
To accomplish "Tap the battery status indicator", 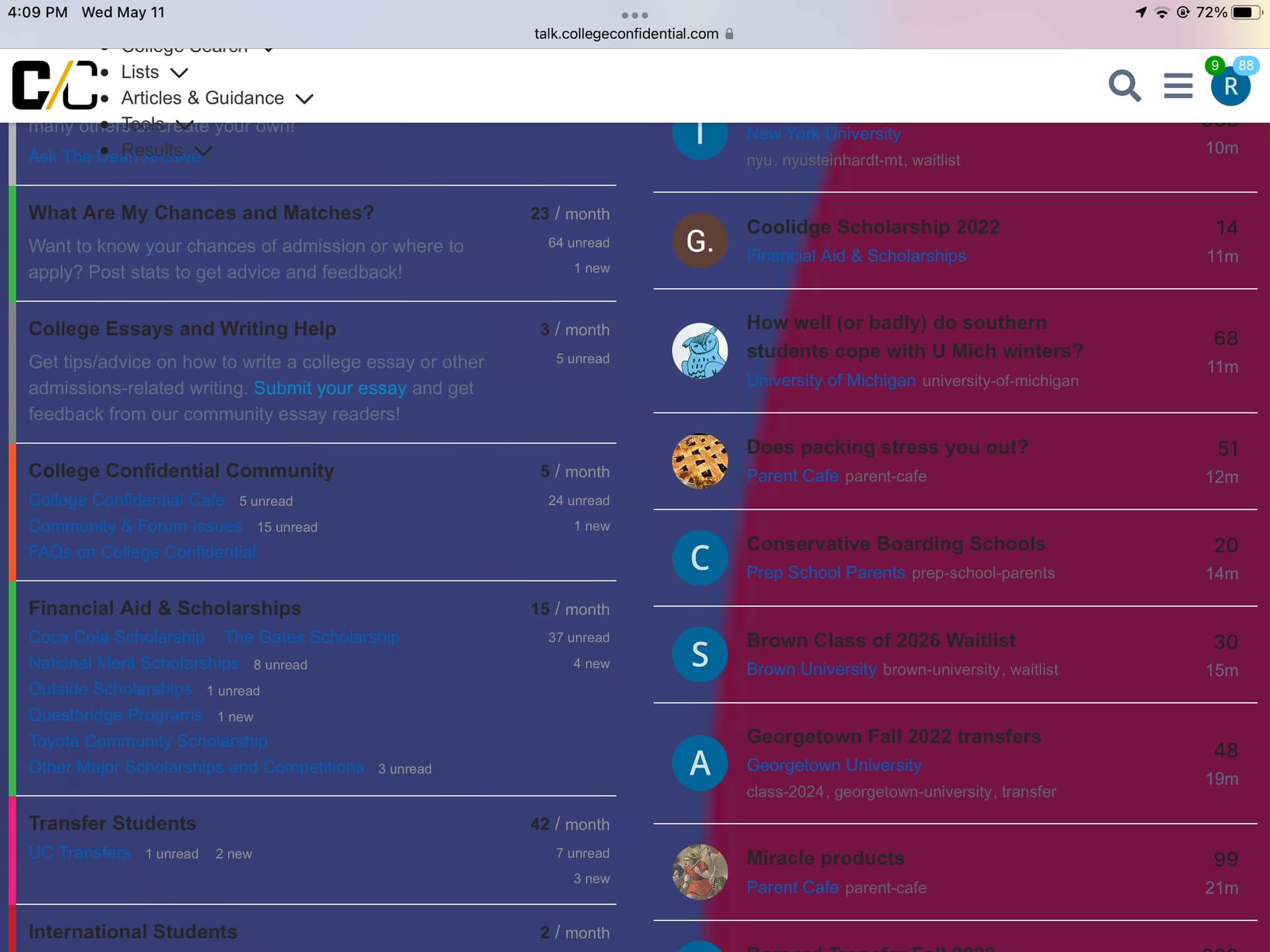I will tap(1247, 13).
